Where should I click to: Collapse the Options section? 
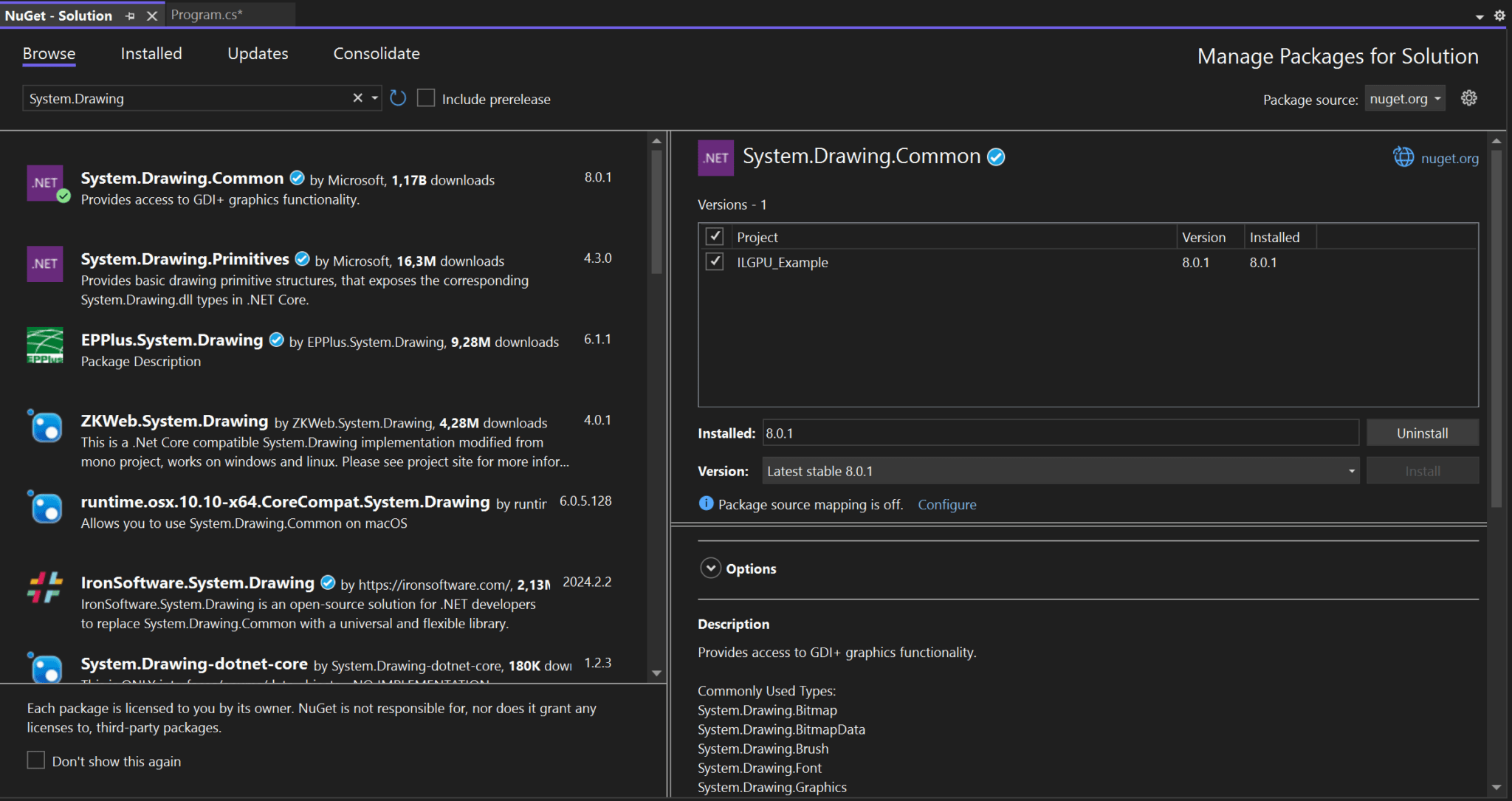(x=710, y=568)
